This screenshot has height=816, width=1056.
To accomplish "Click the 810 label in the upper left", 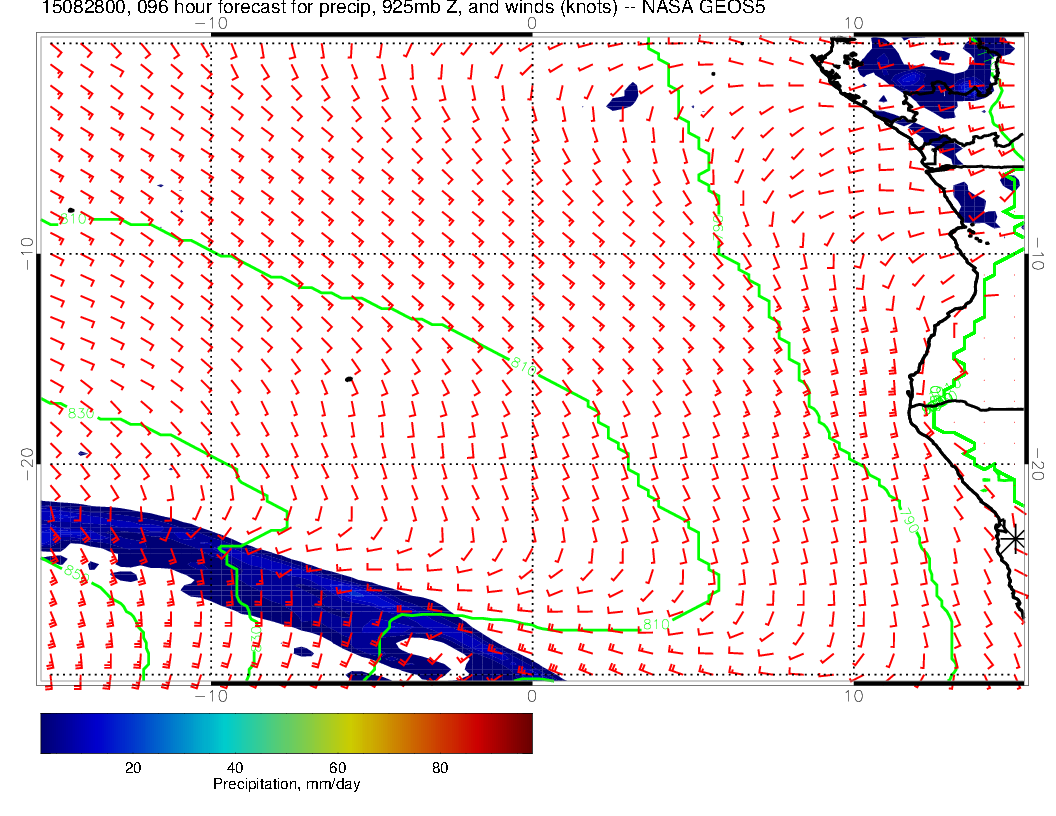I will (x=75, y=218).
